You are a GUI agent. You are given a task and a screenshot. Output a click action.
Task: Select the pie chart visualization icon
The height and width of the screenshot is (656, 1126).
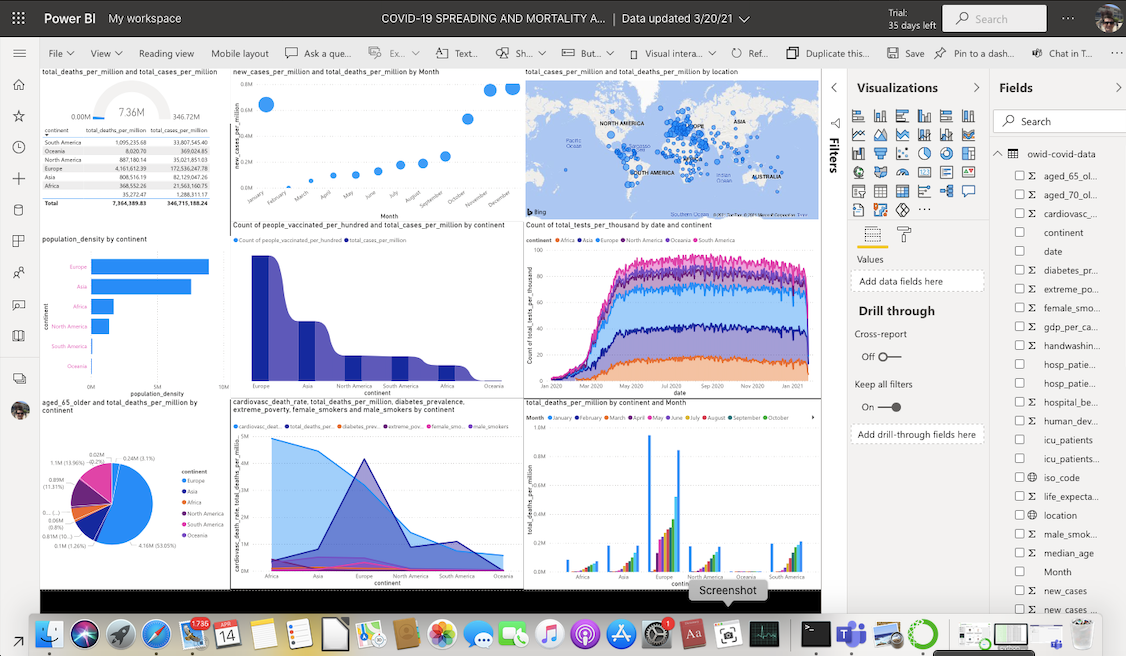pos(924,153)
